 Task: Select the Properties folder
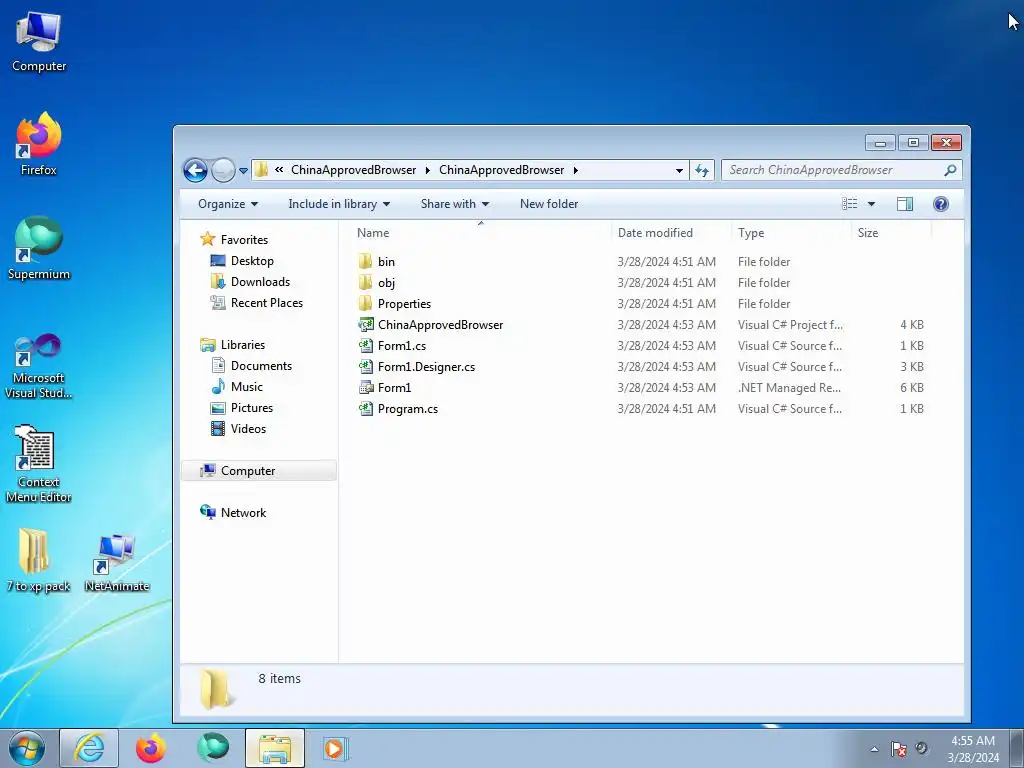pyautogui.click(x=394, y=304)
